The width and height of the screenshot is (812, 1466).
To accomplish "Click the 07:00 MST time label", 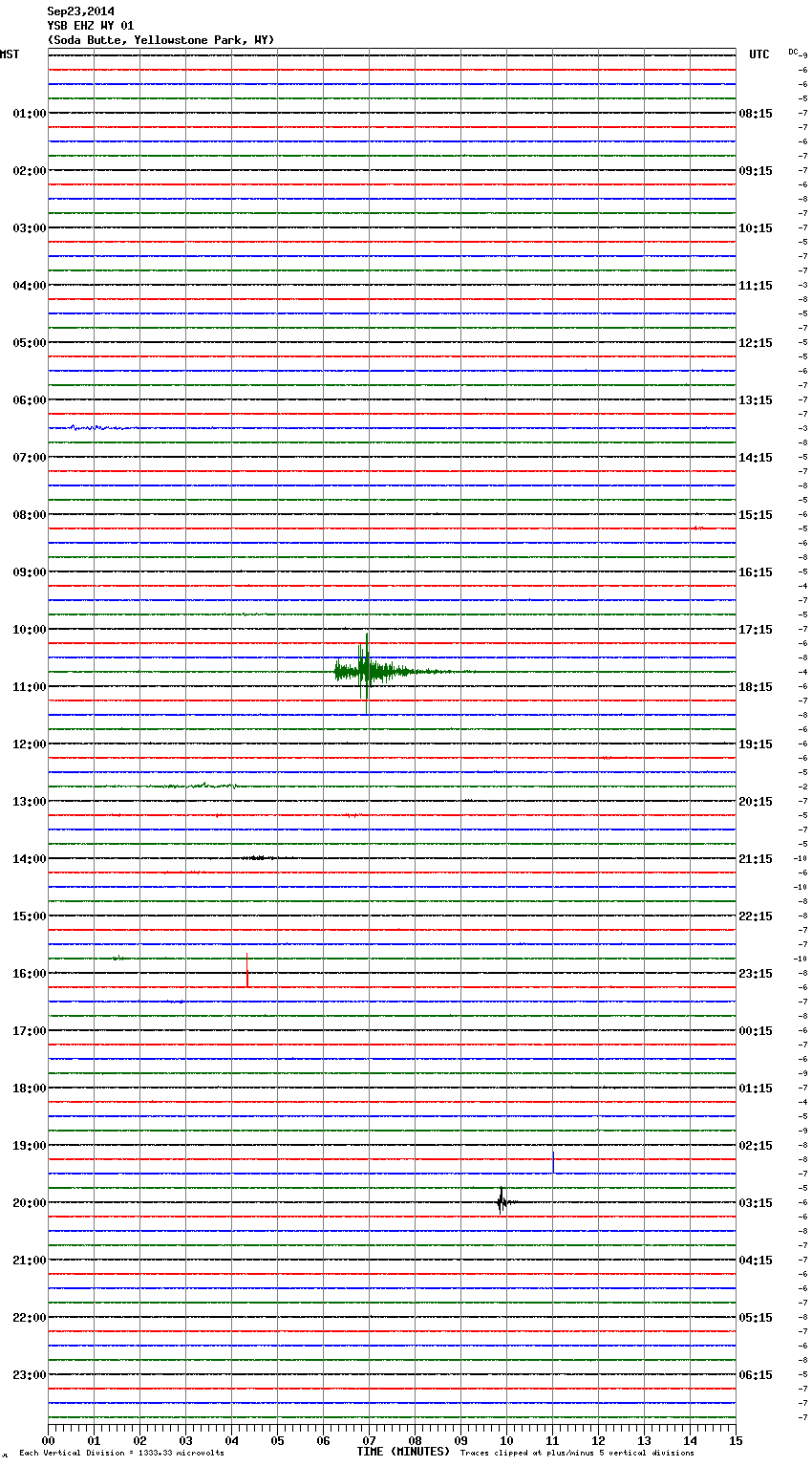I will tap(30, 458).
